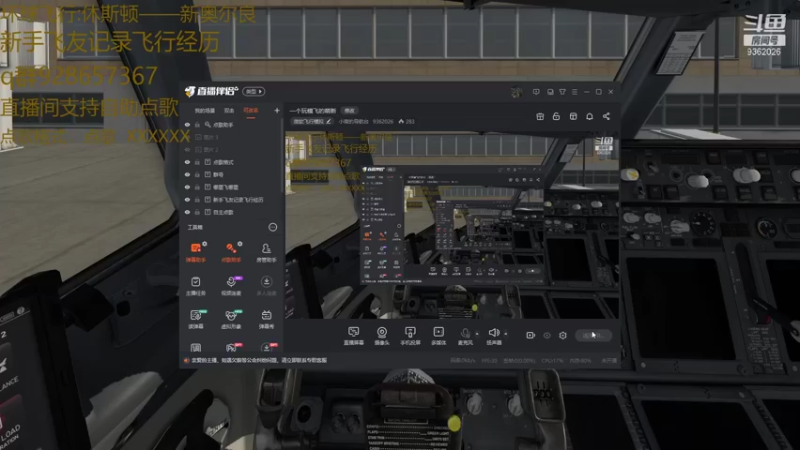
Task: Open the feedback message icon in title bar
Action: pos(536,92)
